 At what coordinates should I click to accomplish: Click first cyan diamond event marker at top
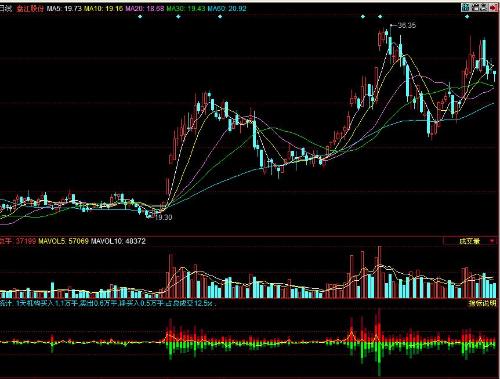(x=140, y=16)
